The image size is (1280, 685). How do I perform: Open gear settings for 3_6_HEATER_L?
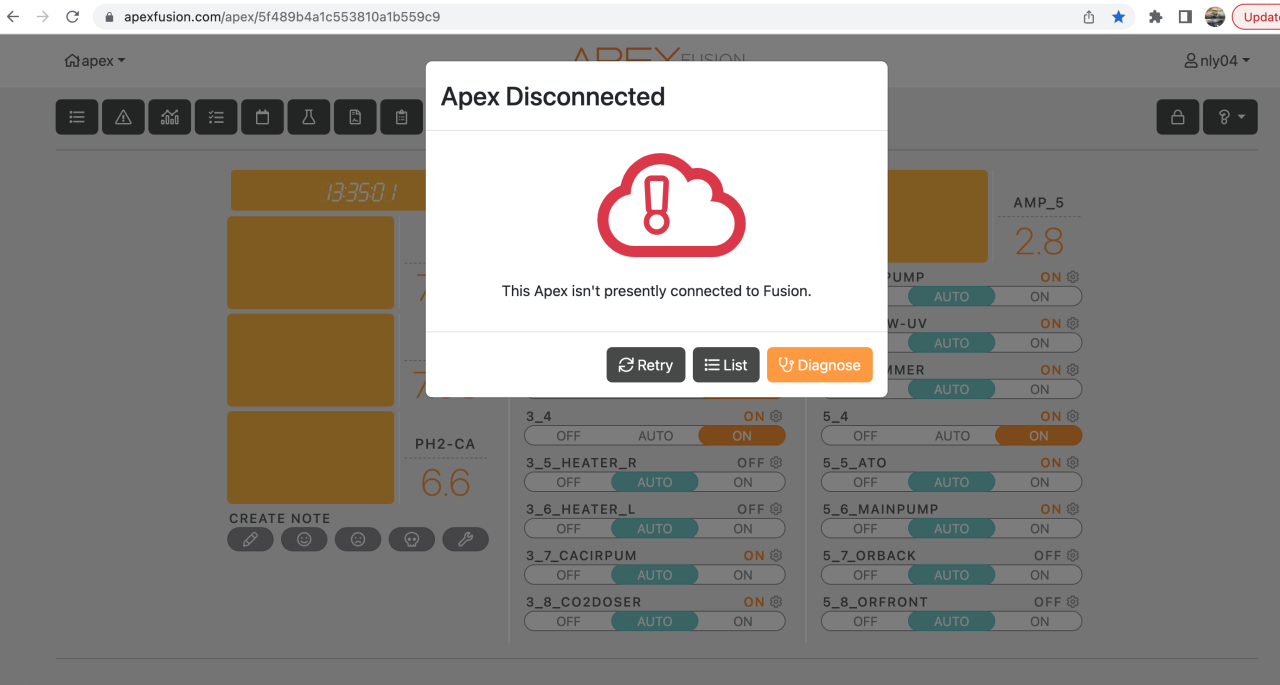(776, 509)
